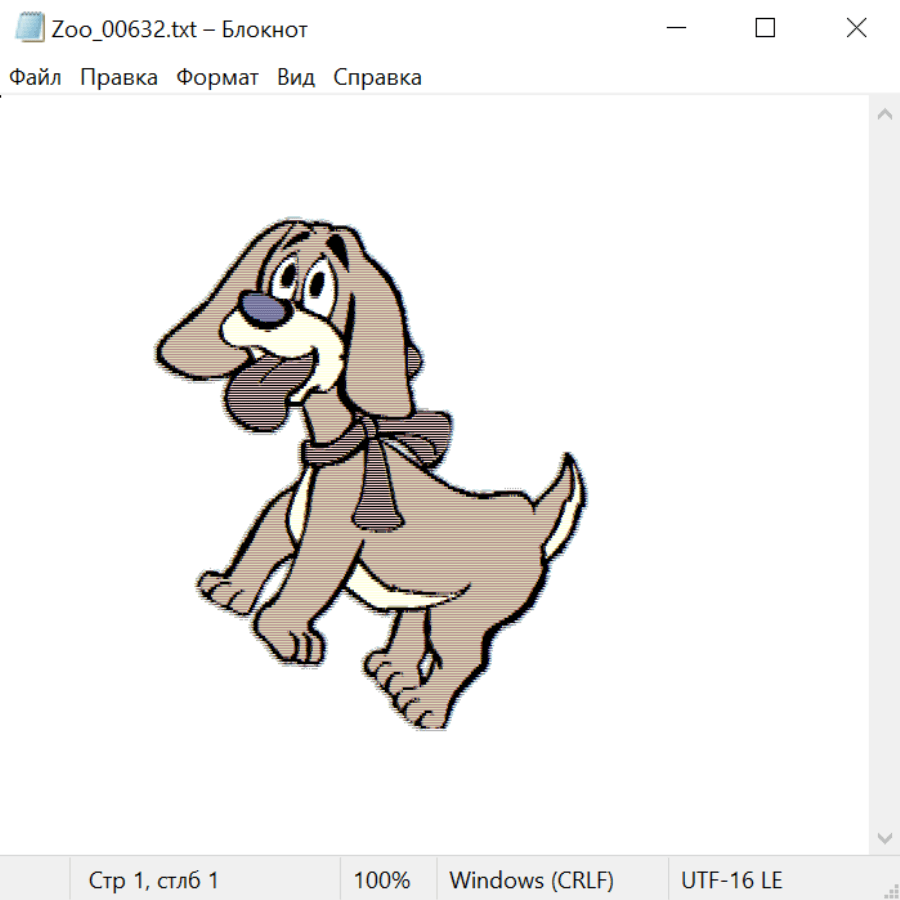
Task: Click the Notepad icon in title bar
Action: coord(29,28)
